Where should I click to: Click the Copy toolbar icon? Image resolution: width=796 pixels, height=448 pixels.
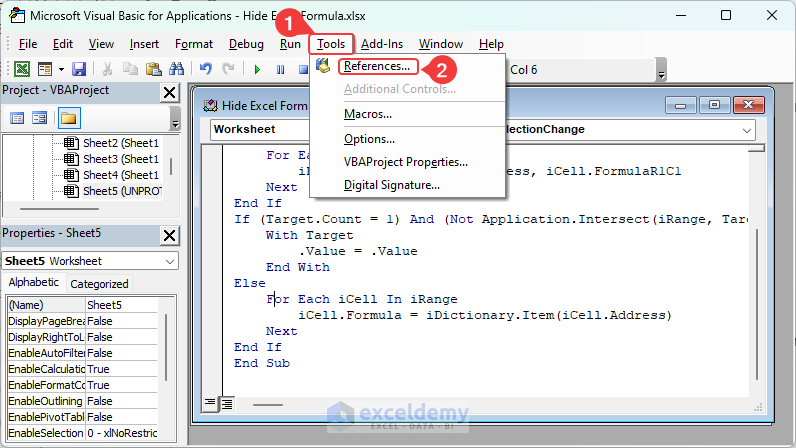tap(130, 69)
